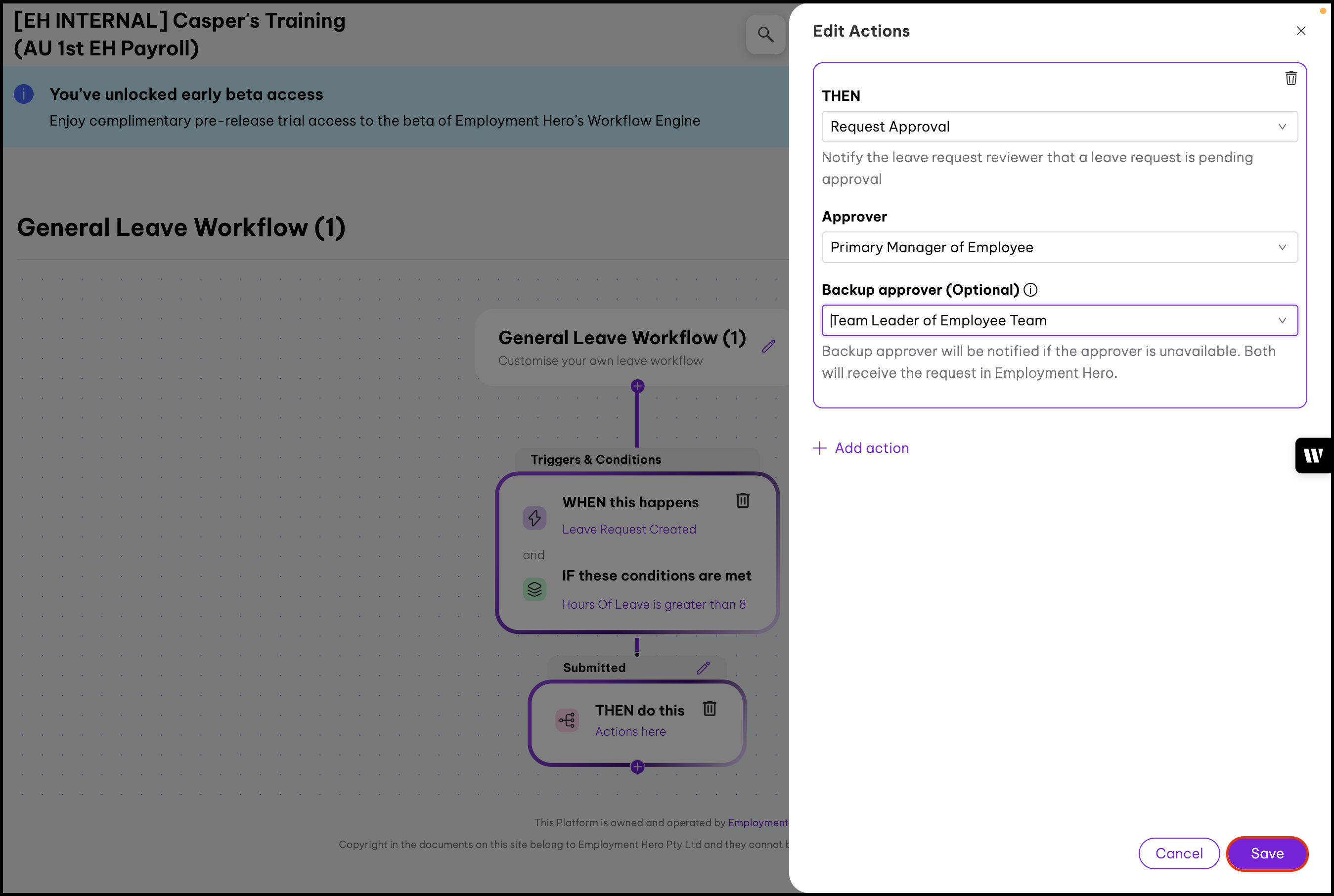Image resolution: width=1334 pixels, height=896 pixels.
Task: Delete the WHEN this happens trigger
Action: click(743, 500)
